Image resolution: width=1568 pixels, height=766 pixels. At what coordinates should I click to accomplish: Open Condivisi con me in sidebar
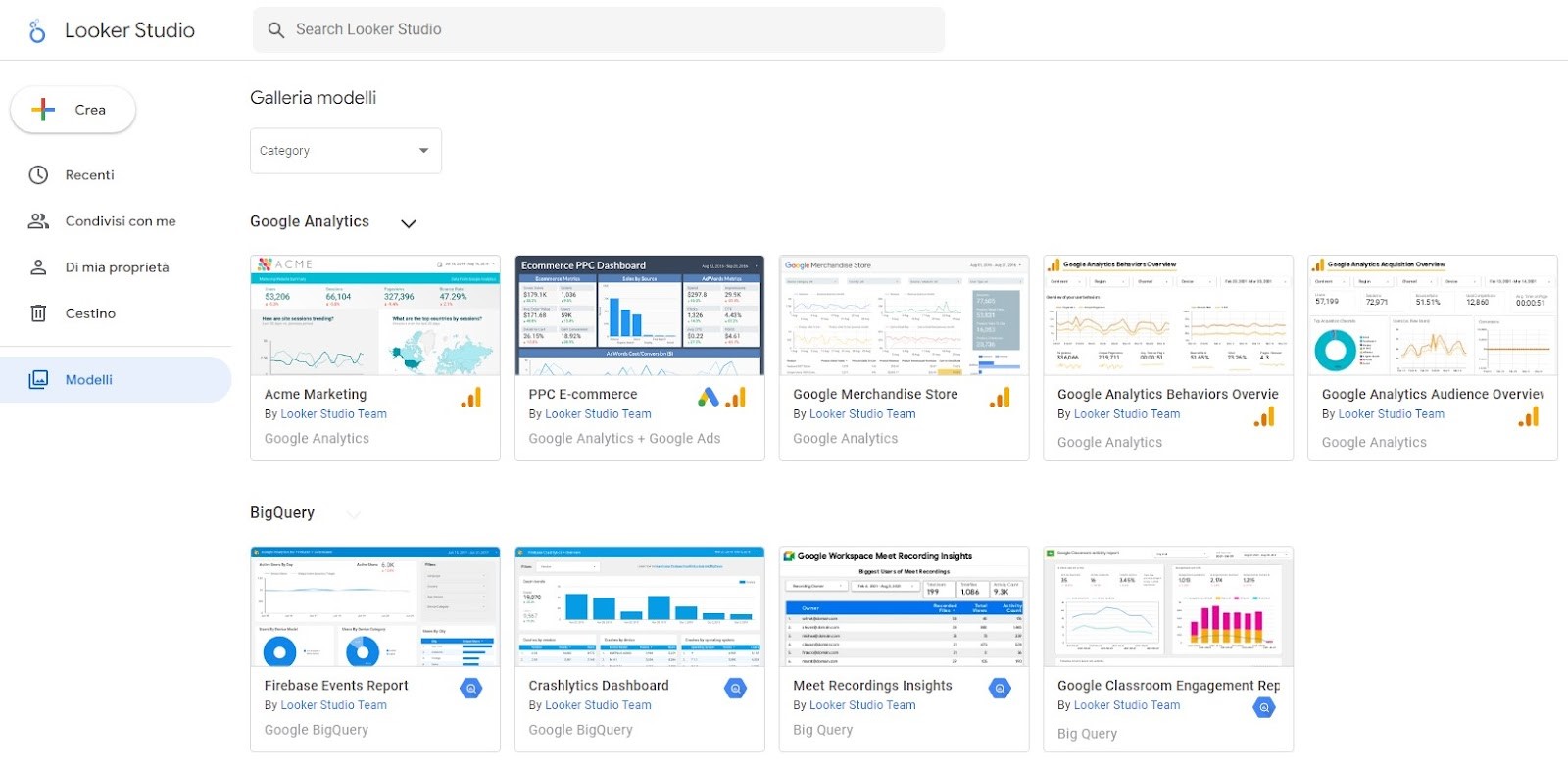(116, 221)
